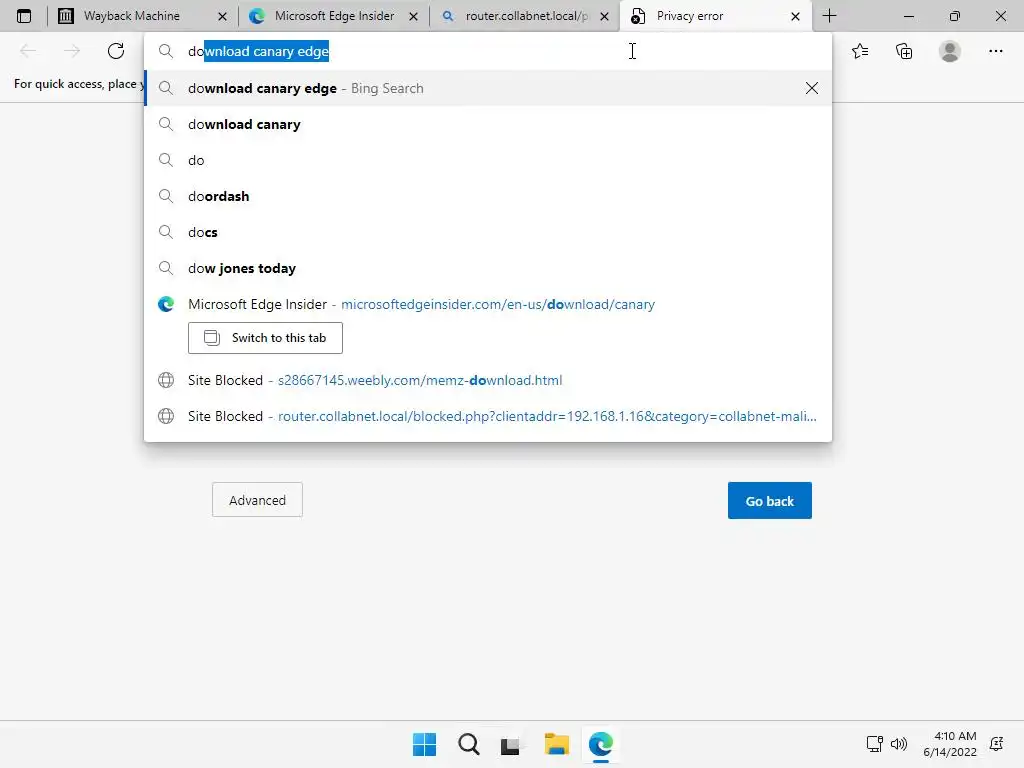Remove the 'download canary edge' suggestion
Image resolution: width=1024 pixels, height=768 pixels.
[812, 88]
